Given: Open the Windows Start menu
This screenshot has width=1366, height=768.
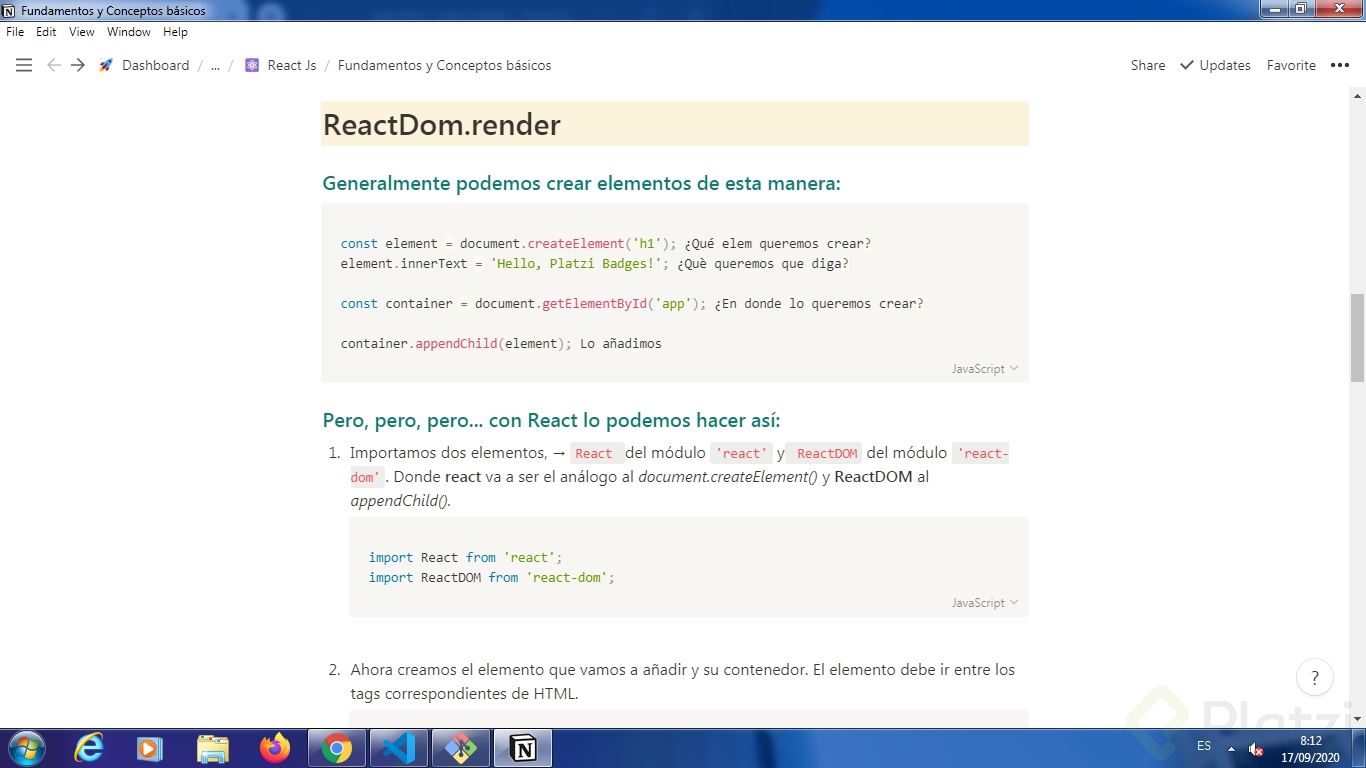Looking at the screenshot, I should (x=25, y=748).
